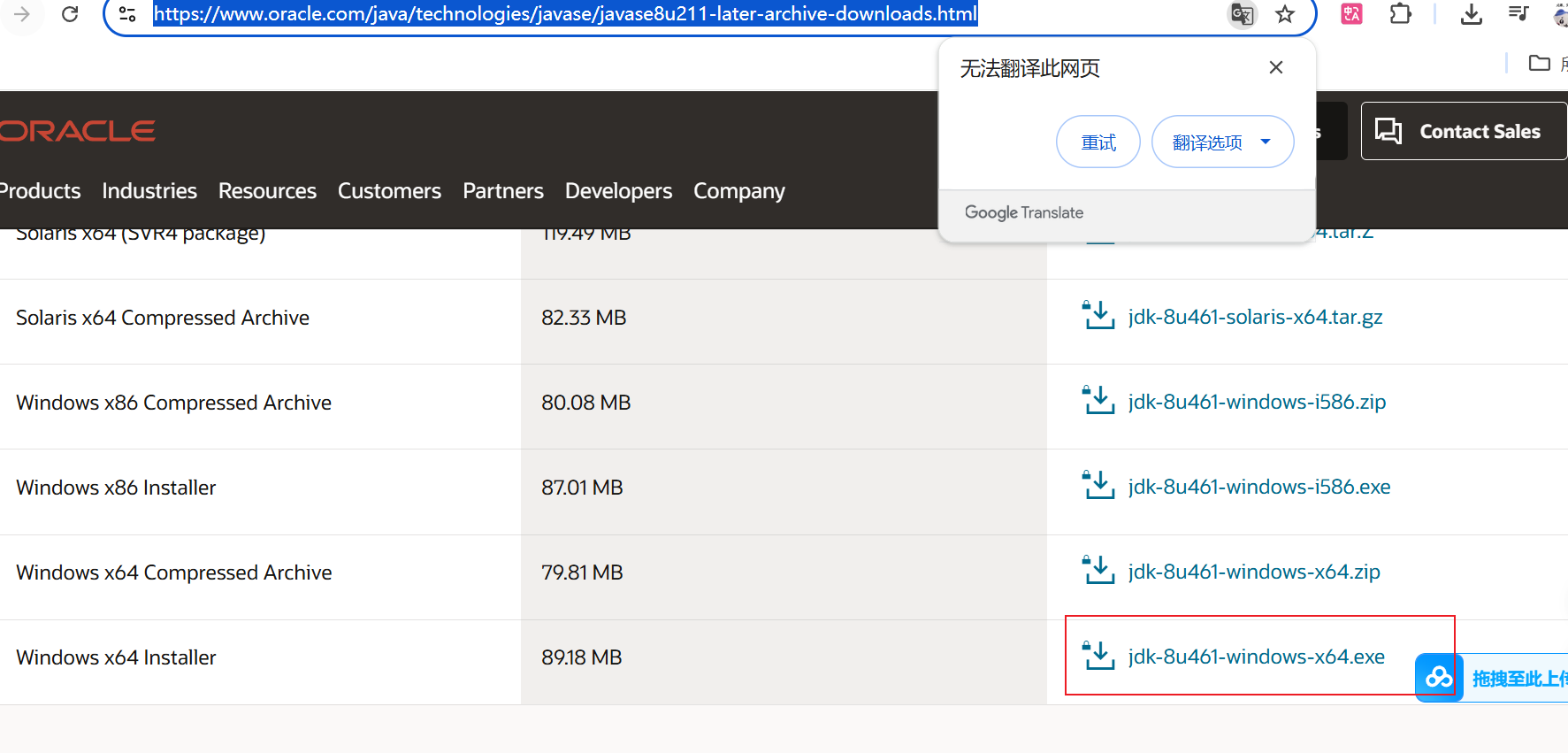Click the browser reload icon
Screen dimensions: 1568x753
pyautogui.click(x=70, y=14)
